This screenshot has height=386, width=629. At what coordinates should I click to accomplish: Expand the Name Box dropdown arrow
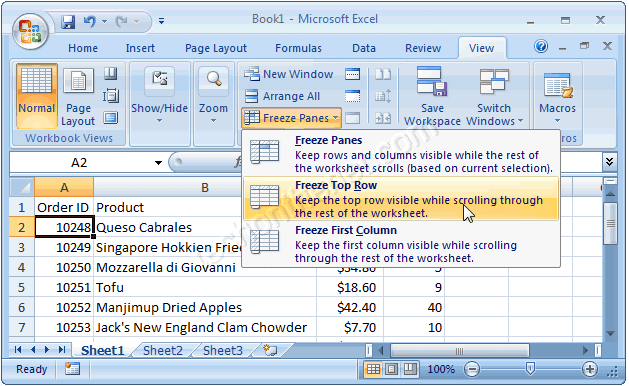pyautogui.click(x=158, y=163)
